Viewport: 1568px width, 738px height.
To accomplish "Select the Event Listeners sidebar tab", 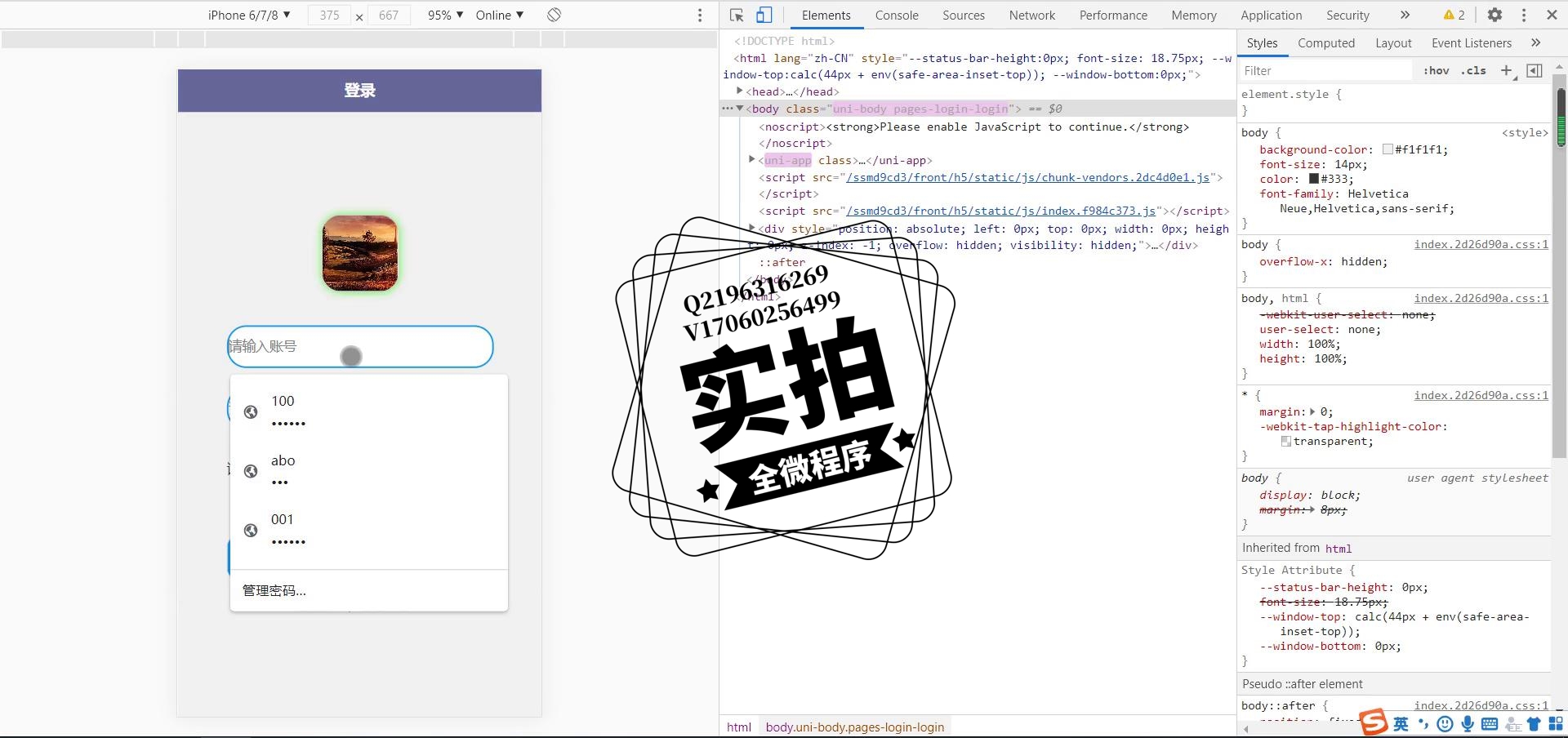I will point(1472,42).
